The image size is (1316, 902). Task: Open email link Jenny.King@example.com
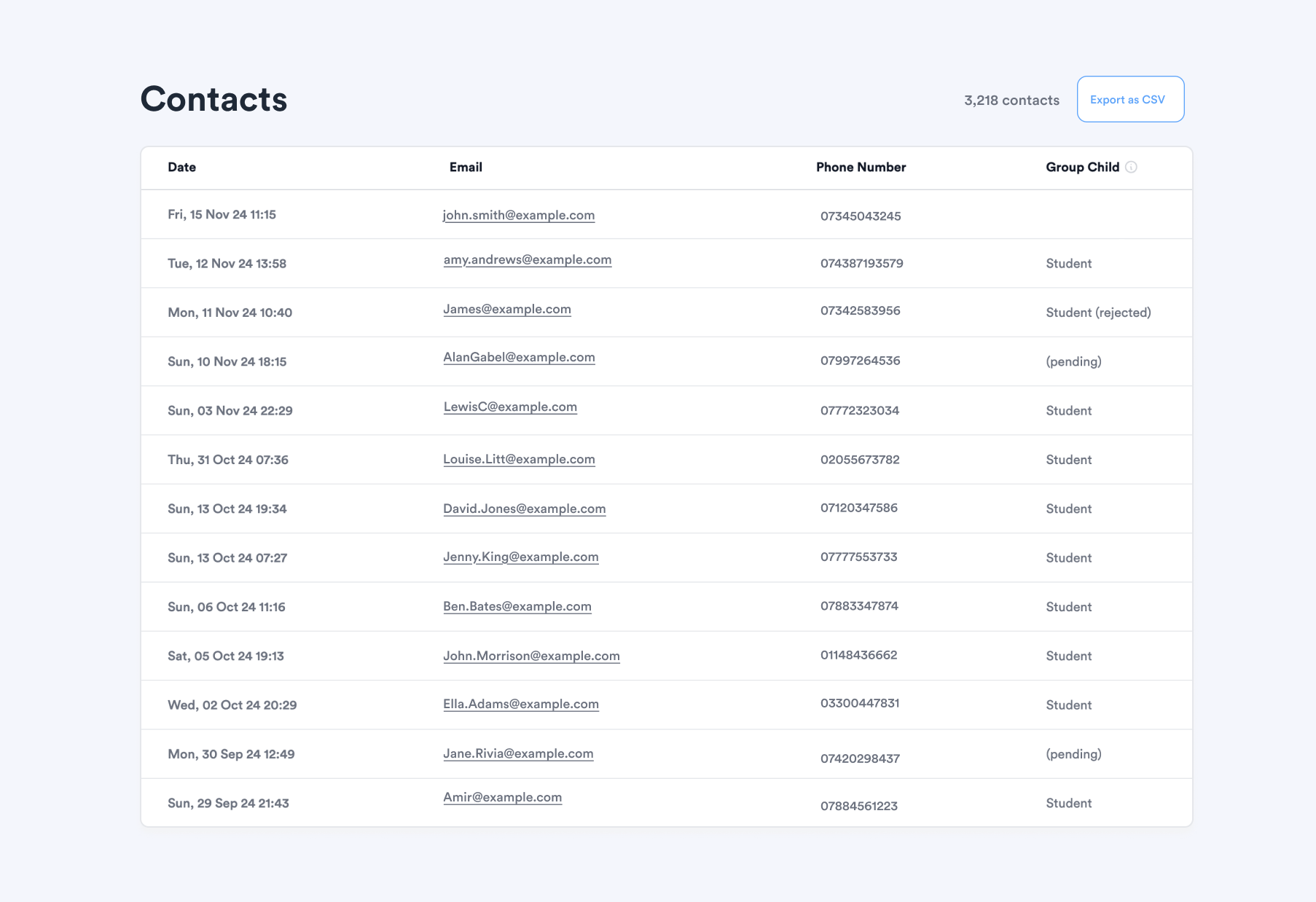point(521,557)
